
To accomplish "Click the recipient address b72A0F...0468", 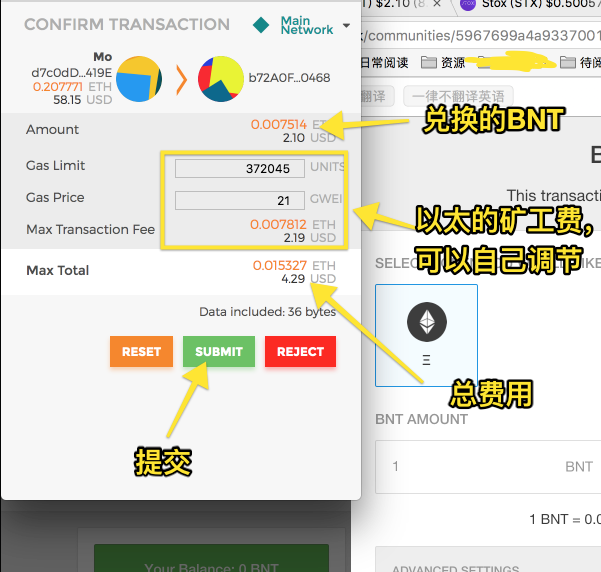I will 289,78.
